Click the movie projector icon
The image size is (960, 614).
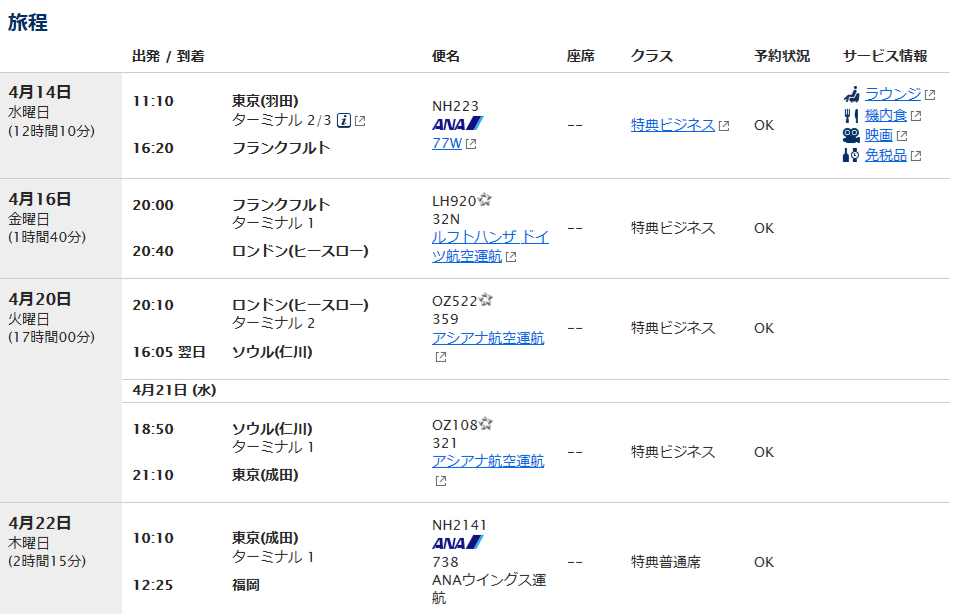851,135
